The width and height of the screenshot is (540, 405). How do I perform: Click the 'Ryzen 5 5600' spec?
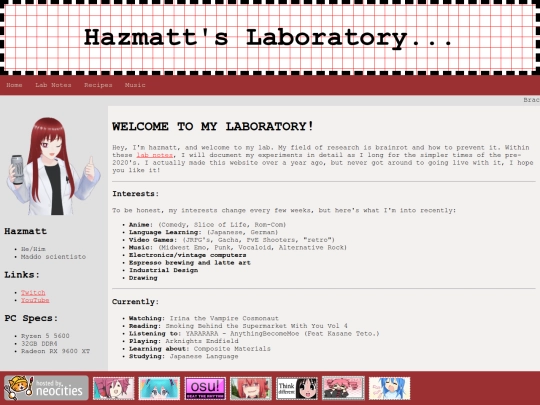45,336
